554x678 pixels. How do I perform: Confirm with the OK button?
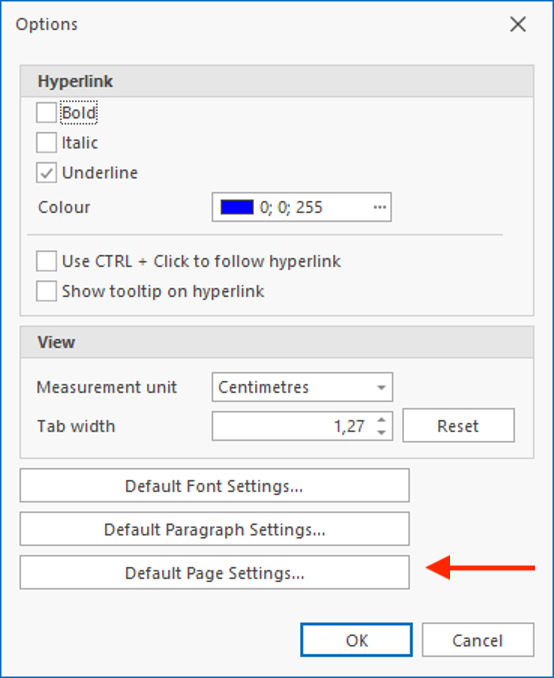pos(357,640)
